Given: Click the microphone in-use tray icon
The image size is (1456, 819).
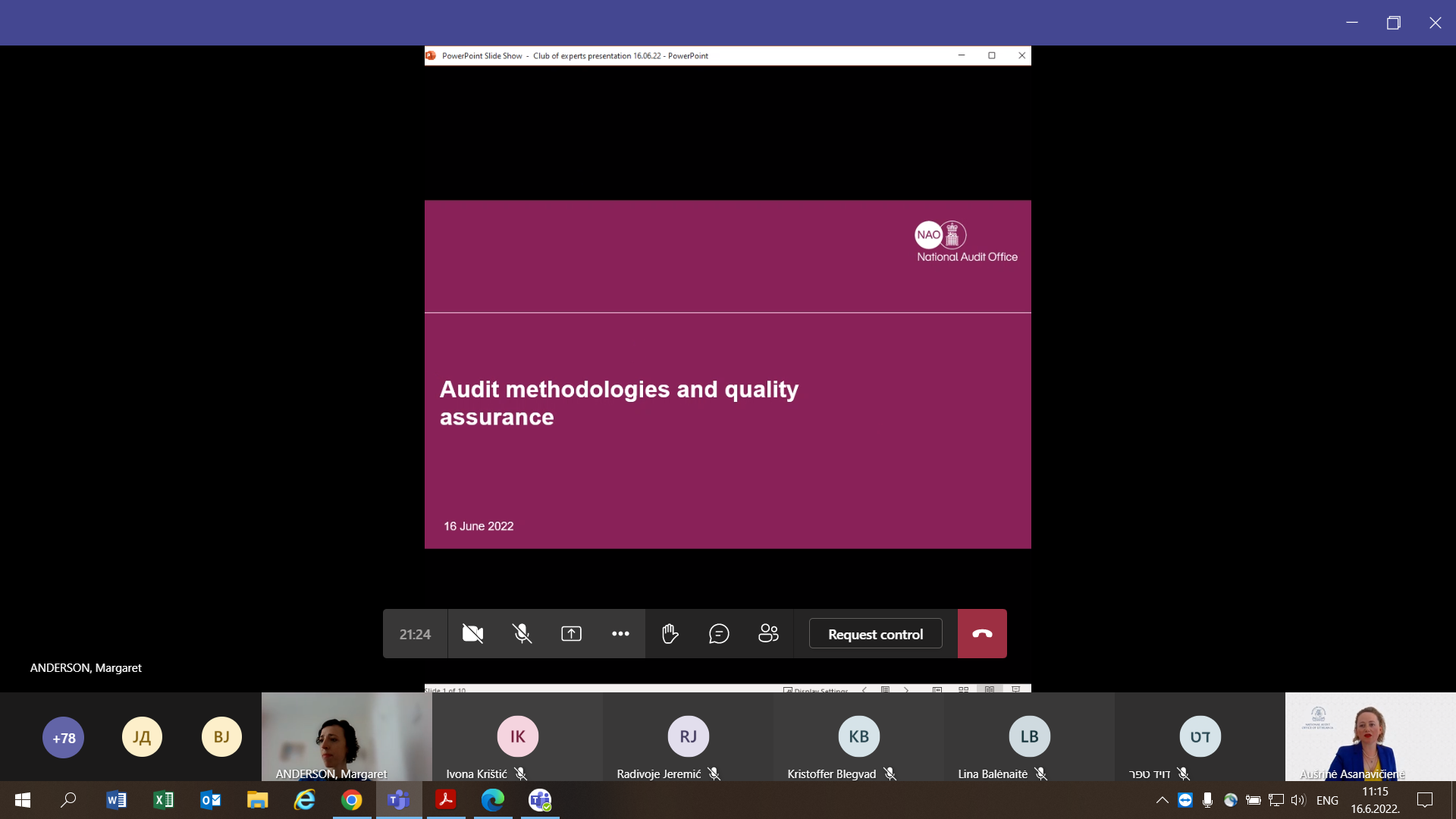Looking at the screenshot, I should 1207,800.
